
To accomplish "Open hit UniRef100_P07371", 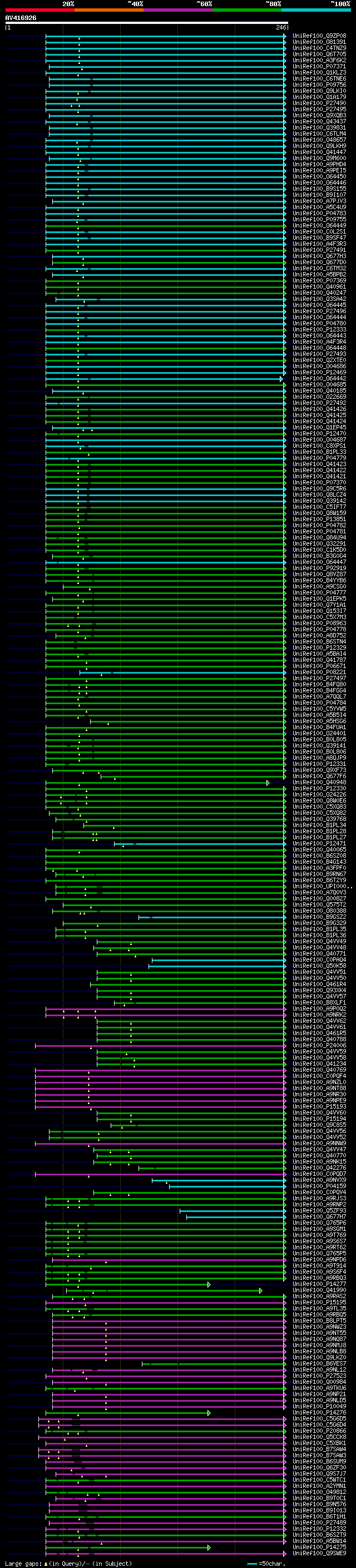I will [x=319, y=66].
